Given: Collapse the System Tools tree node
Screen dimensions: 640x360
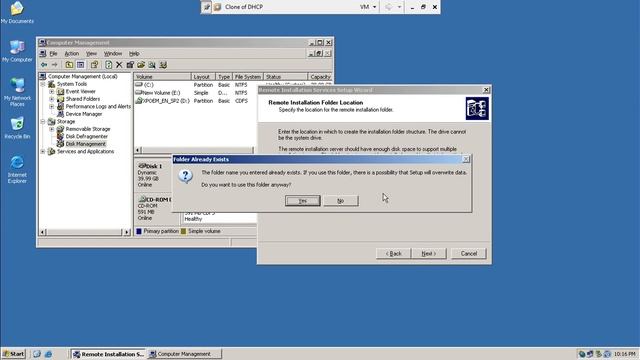Looking at the screenshot, I should pyautogui.click(x=43, y=84).
